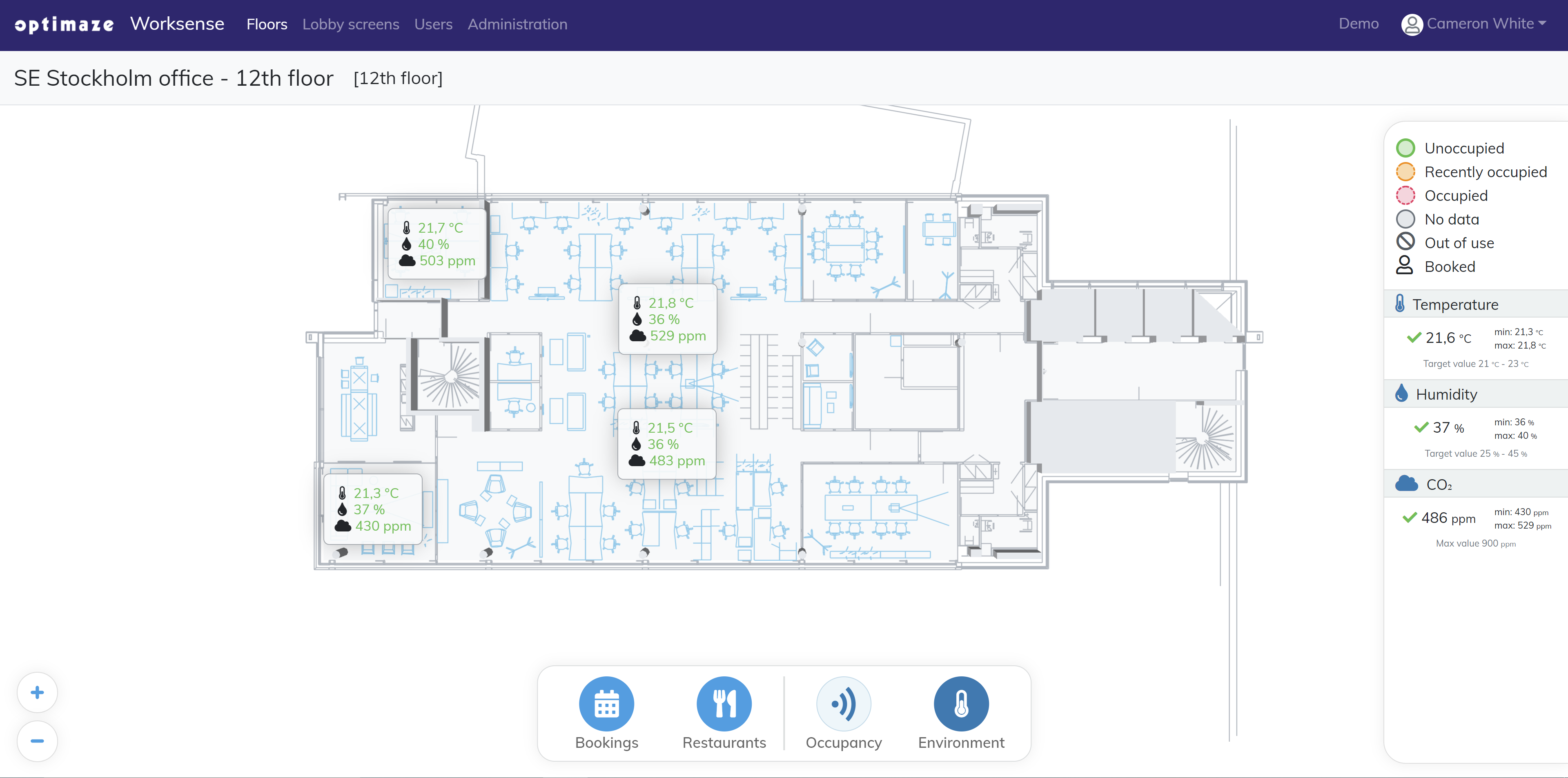The width and height of the screenshot is (1568, 778).
Task: Toggle the Environment thermometer view
Action: [961, 704]
